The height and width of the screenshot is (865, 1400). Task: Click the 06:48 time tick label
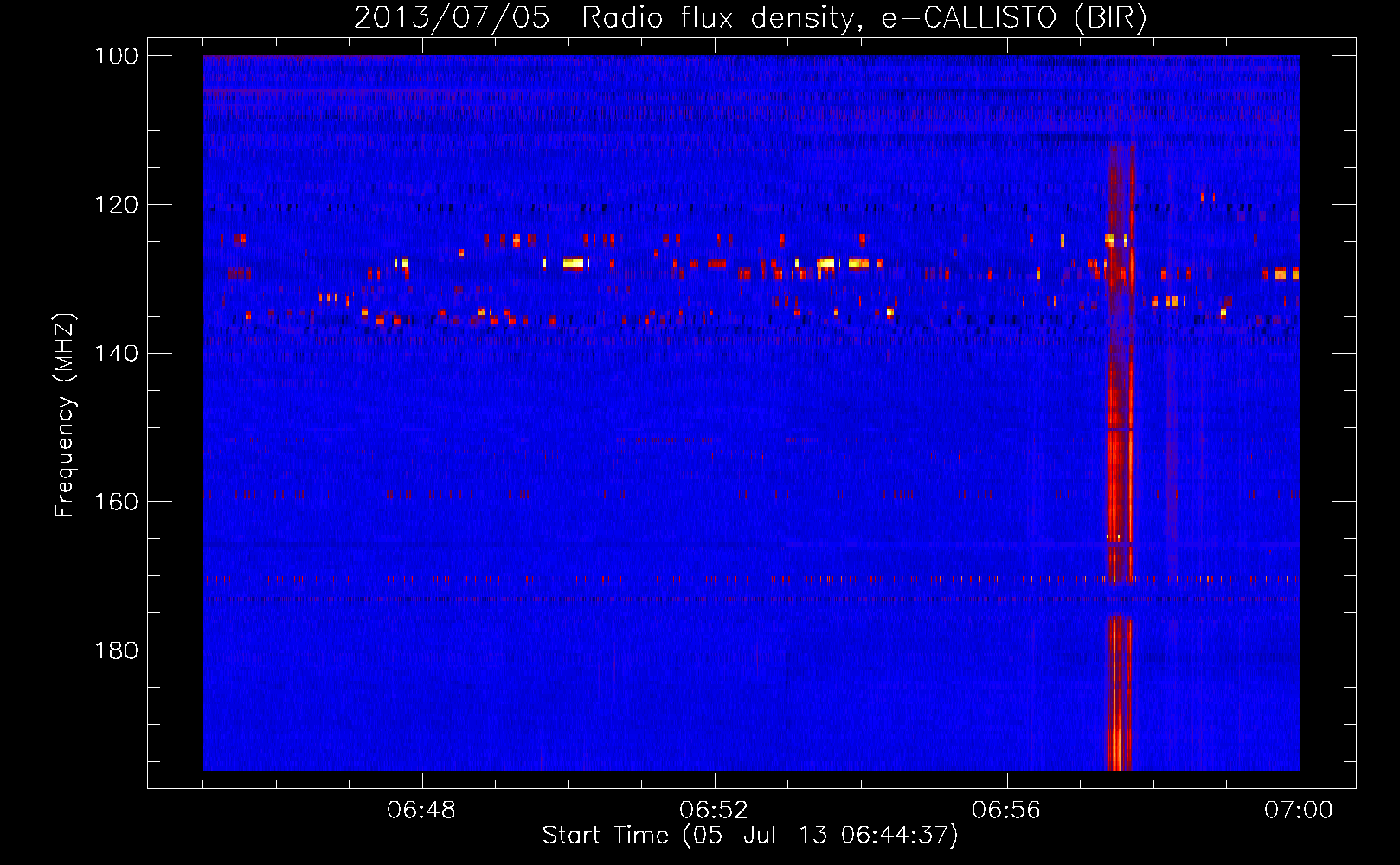[x=421, y=811]
